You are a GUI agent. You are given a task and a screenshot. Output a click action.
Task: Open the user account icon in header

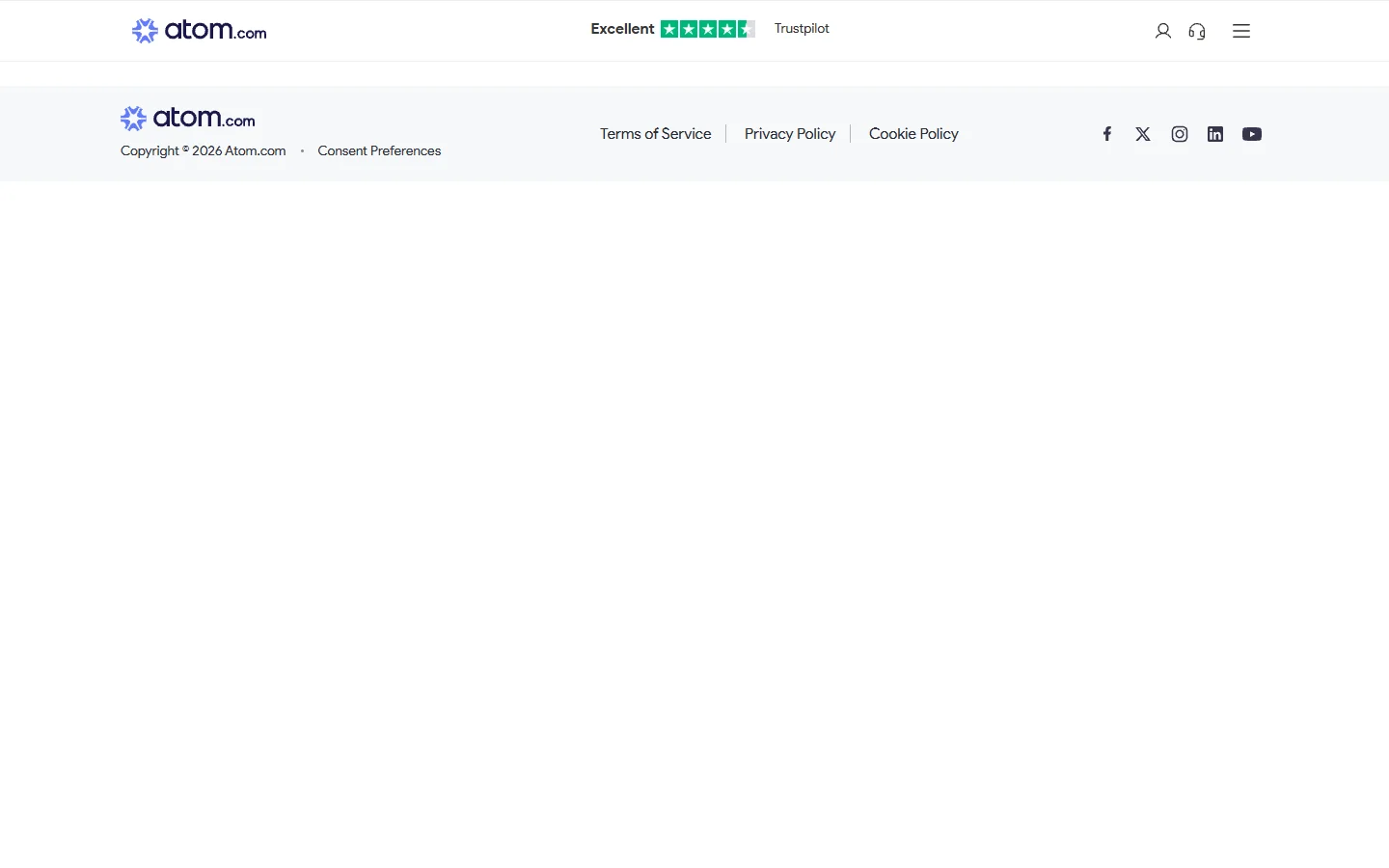click(1162, 31)
